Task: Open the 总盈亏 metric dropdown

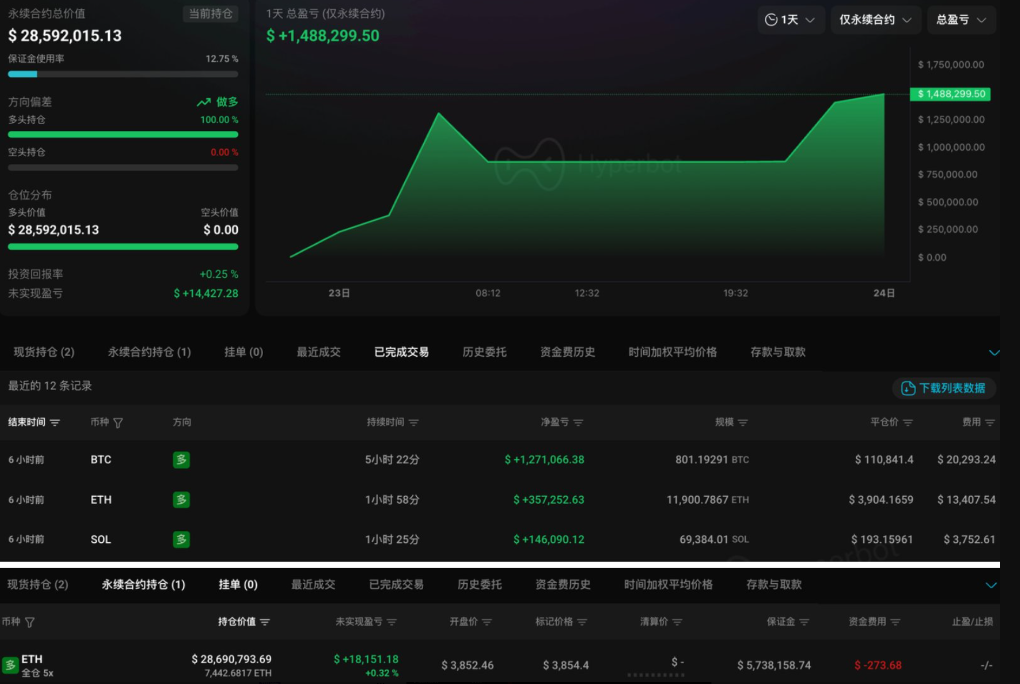Action: [961, 20]
